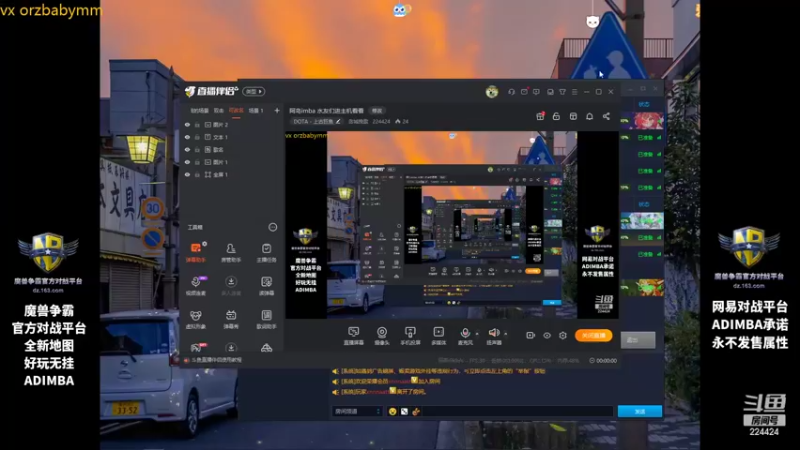Hide the 文本 1 layer

(187, 137)
